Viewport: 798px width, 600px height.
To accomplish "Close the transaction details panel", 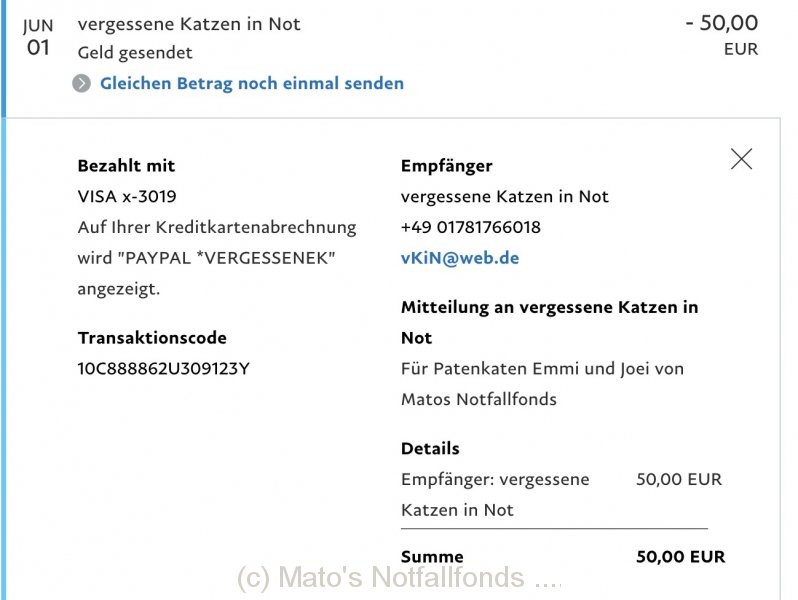I will coord(741,159).
